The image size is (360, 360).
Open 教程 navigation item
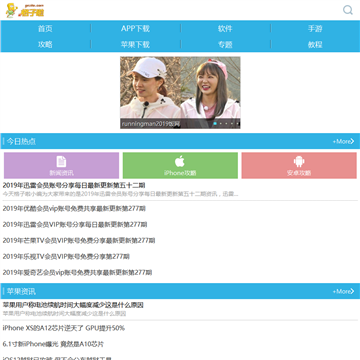(315, 44)
